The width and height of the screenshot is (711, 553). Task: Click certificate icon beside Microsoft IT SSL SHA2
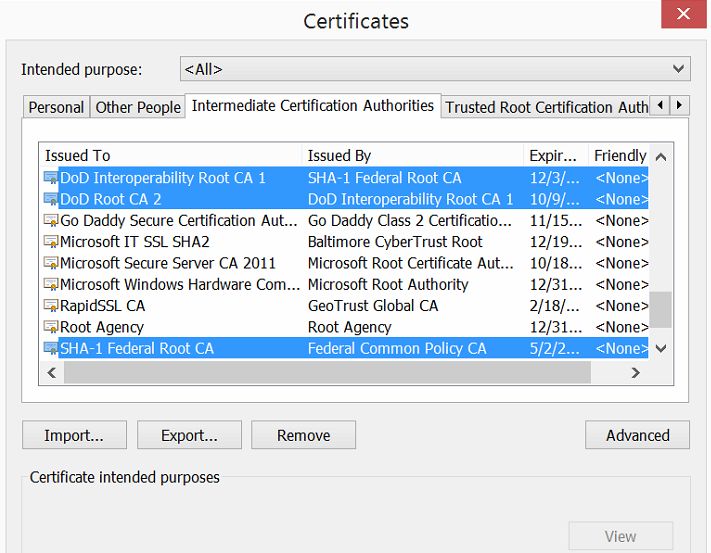pos(51,242)
